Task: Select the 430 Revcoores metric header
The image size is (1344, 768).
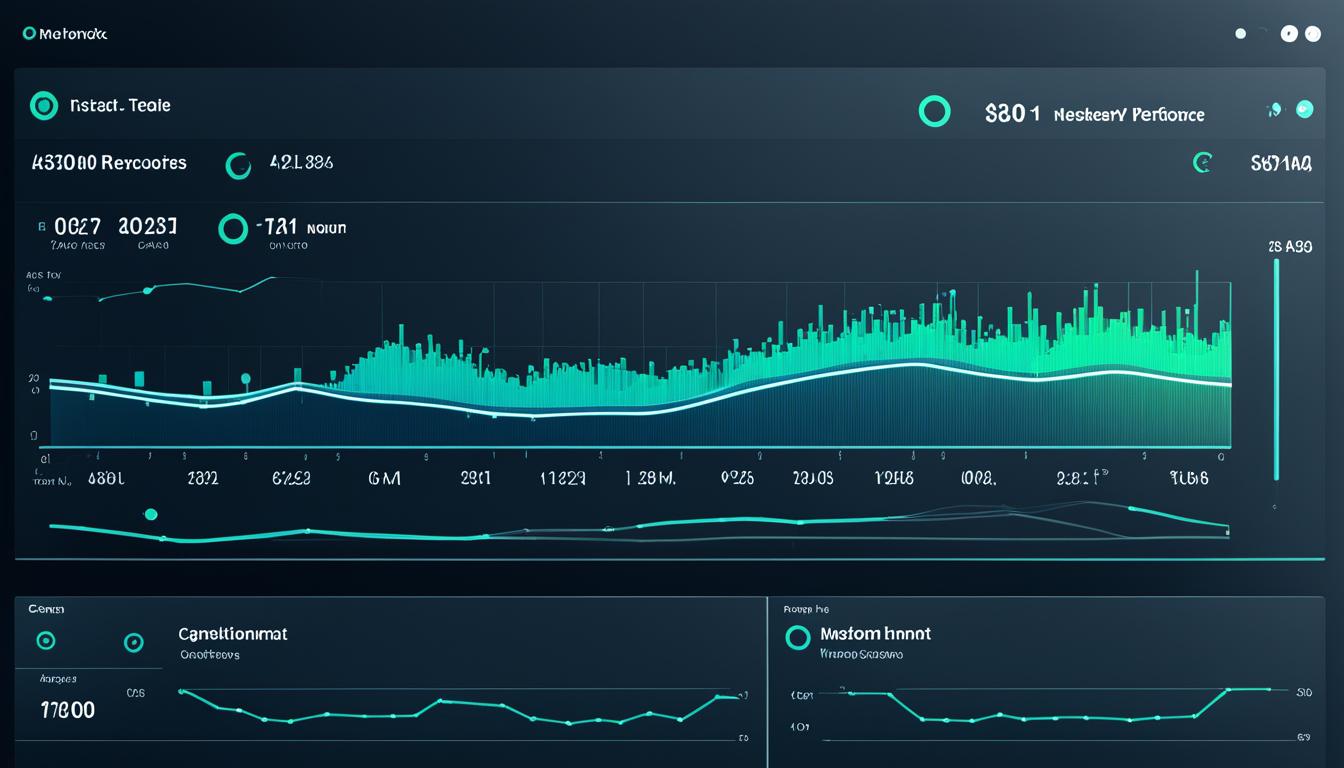Action: pyautogui.click(x=108, y=162)
